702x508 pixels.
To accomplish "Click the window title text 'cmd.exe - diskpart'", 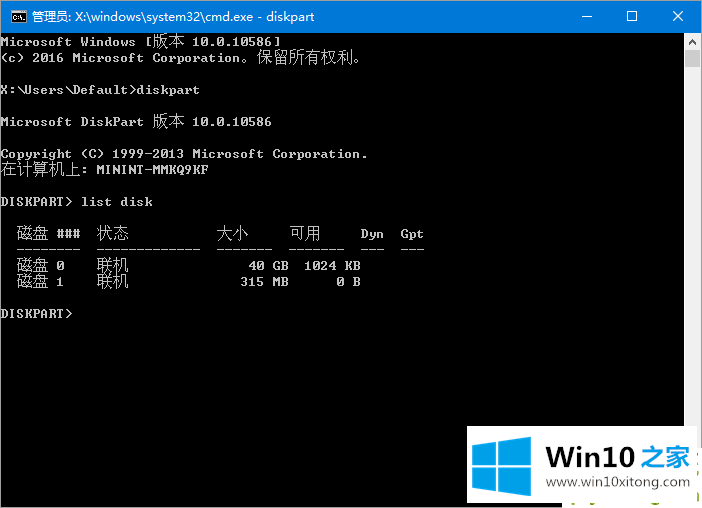I will (x=260, y=17).
